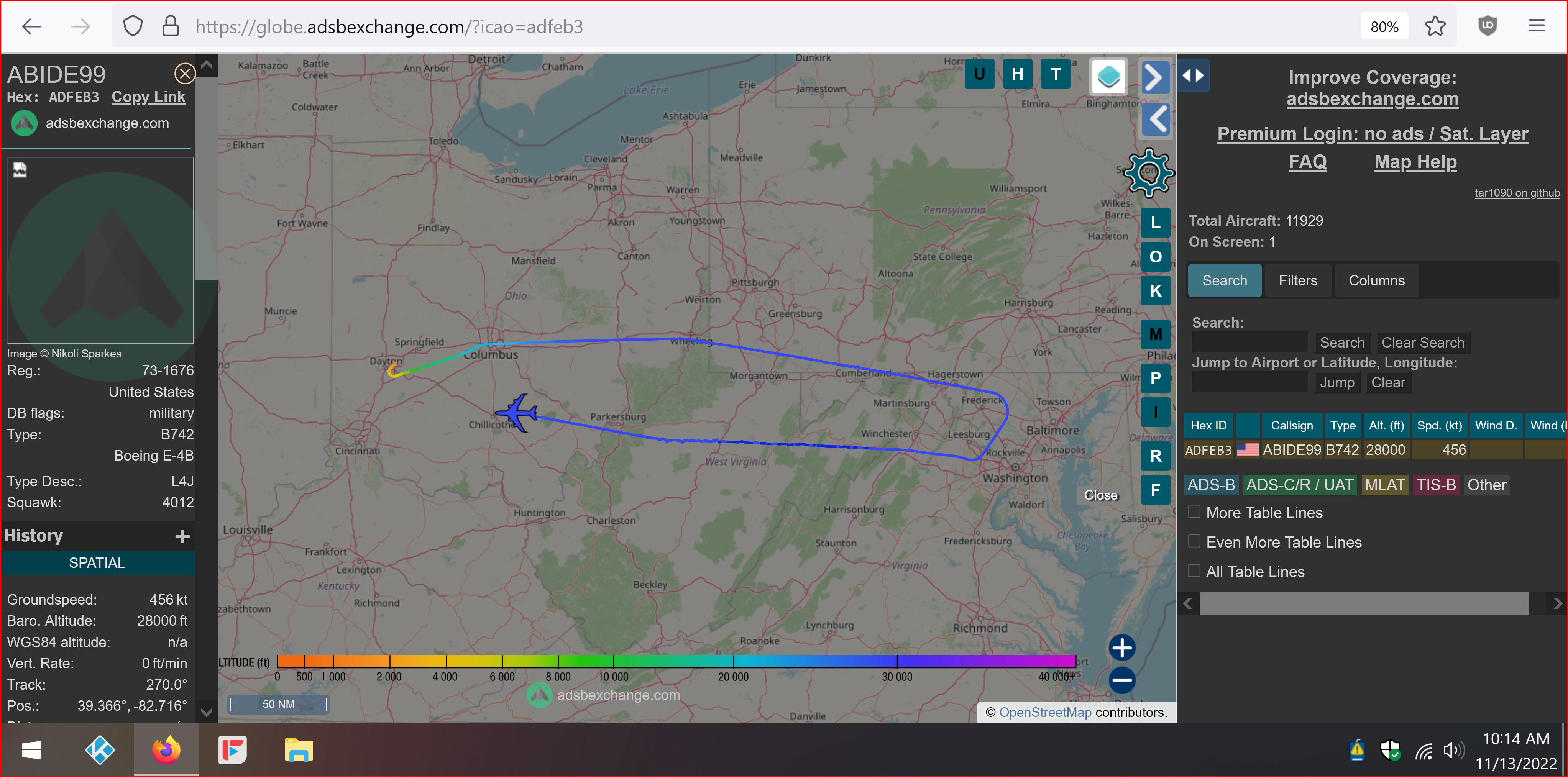The width and height of the screenshot is (1568, 777).
Task: Click the I map button
Action: (1155, 412)
